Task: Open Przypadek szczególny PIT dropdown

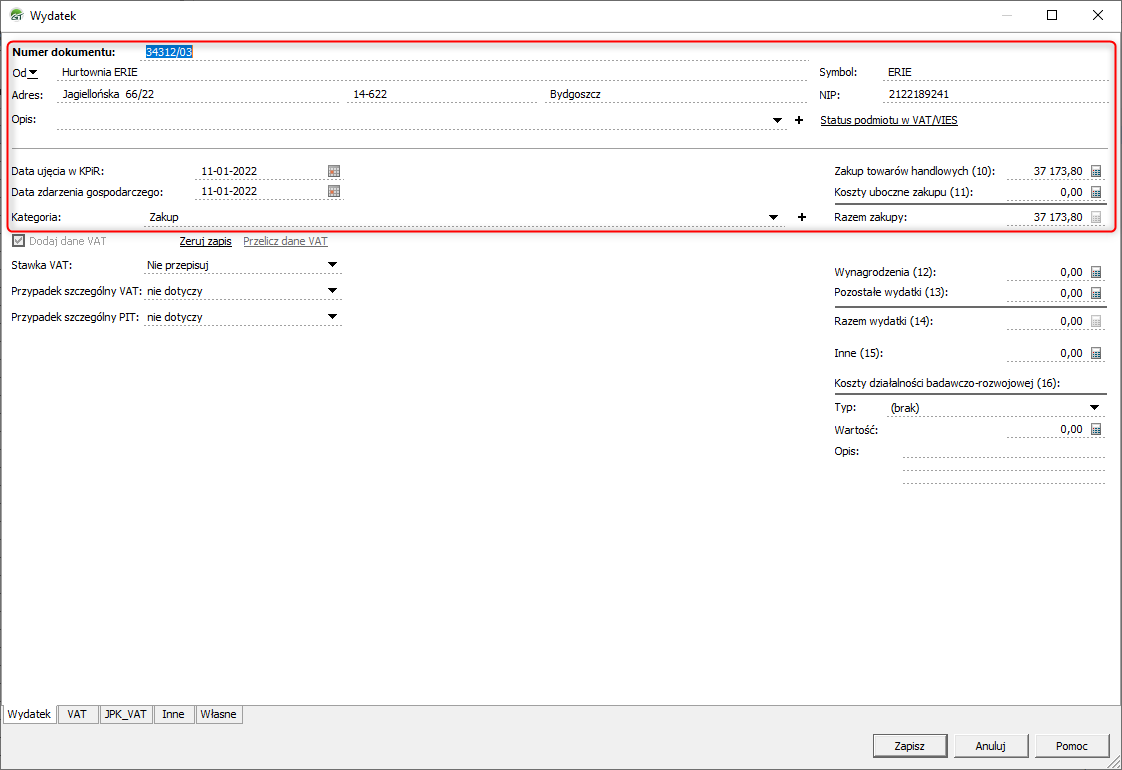Action: [x=332, y=316]
